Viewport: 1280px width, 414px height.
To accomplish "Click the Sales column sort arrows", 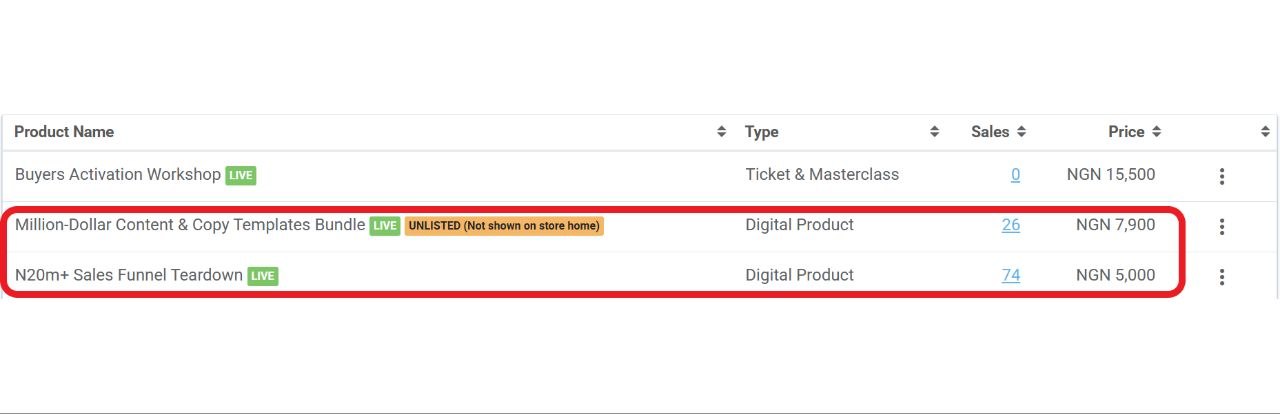I will click(x=1020, y=132).
